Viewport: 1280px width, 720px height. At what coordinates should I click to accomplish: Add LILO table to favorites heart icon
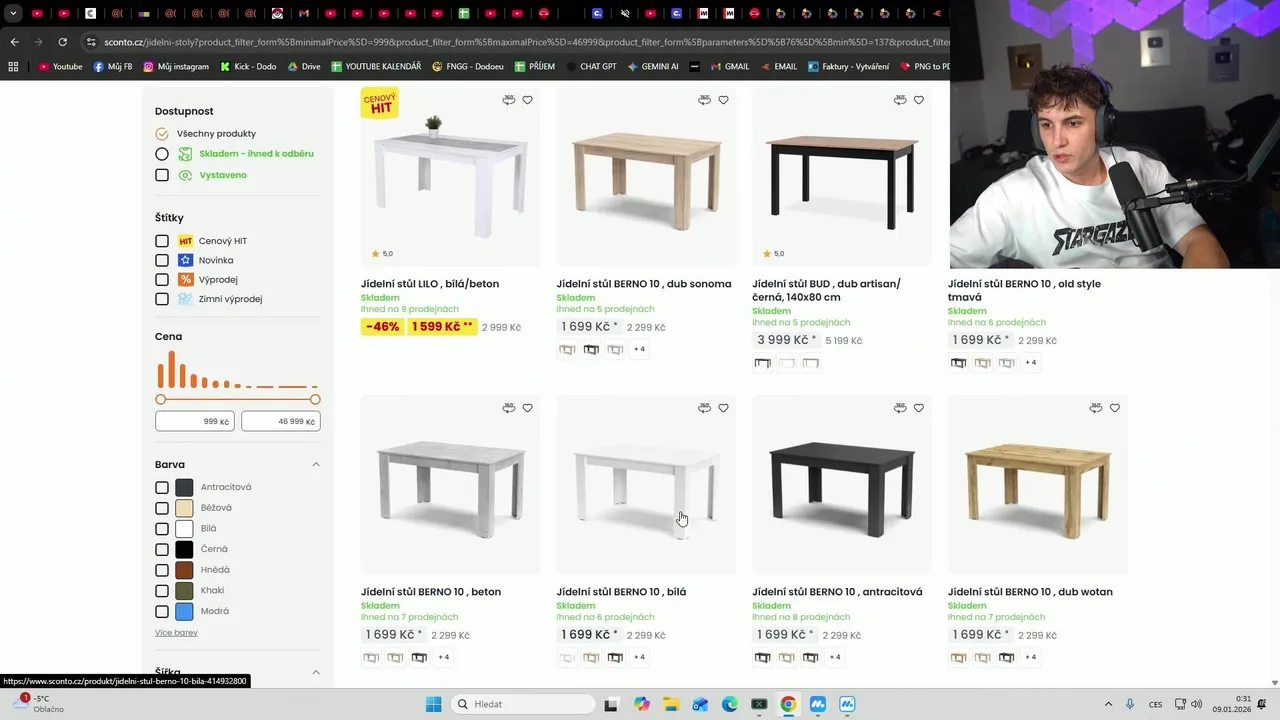coord(527,100)
